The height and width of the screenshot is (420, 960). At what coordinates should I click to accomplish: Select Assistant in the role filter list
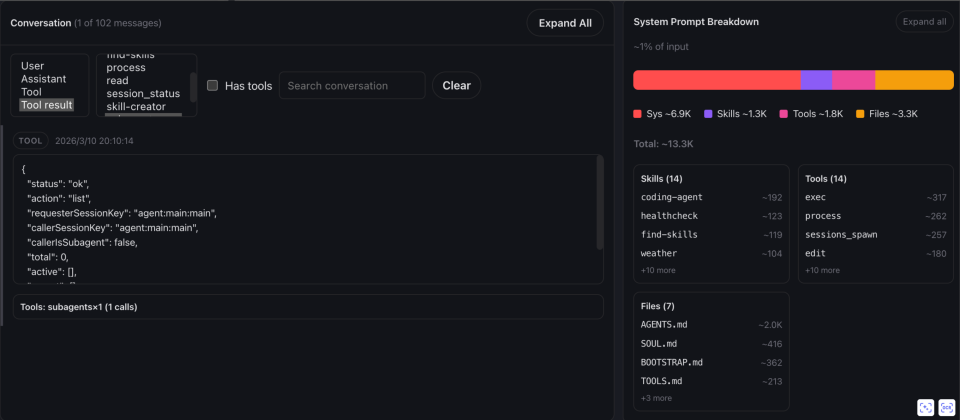[x=43, y=79]
